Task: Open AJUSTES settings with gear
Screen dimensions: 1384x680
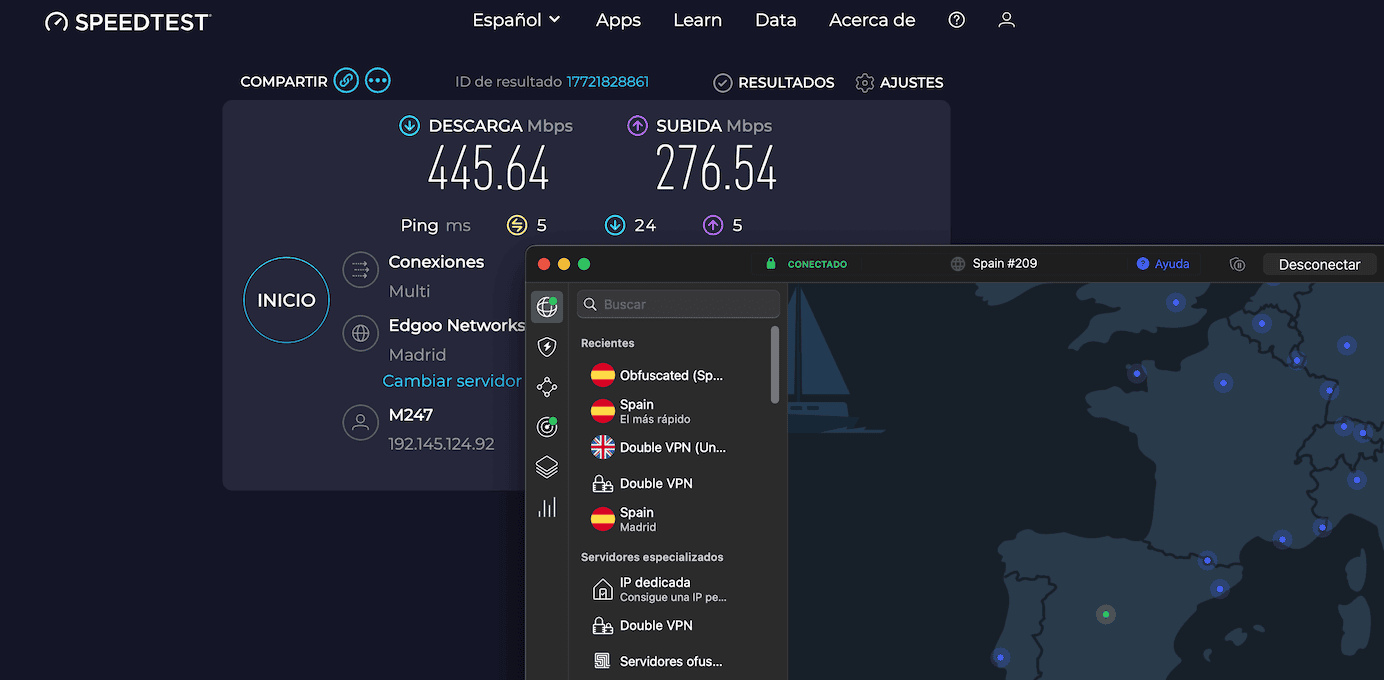Action: click(899, 83)
